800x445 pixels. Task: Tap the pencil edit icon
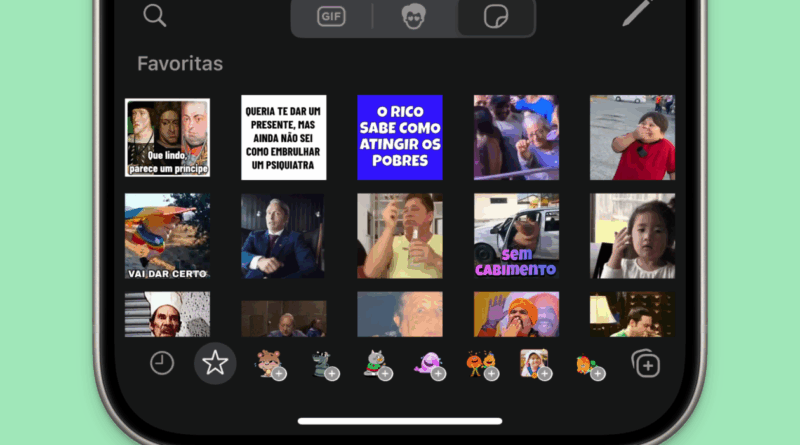pos(637,12)
